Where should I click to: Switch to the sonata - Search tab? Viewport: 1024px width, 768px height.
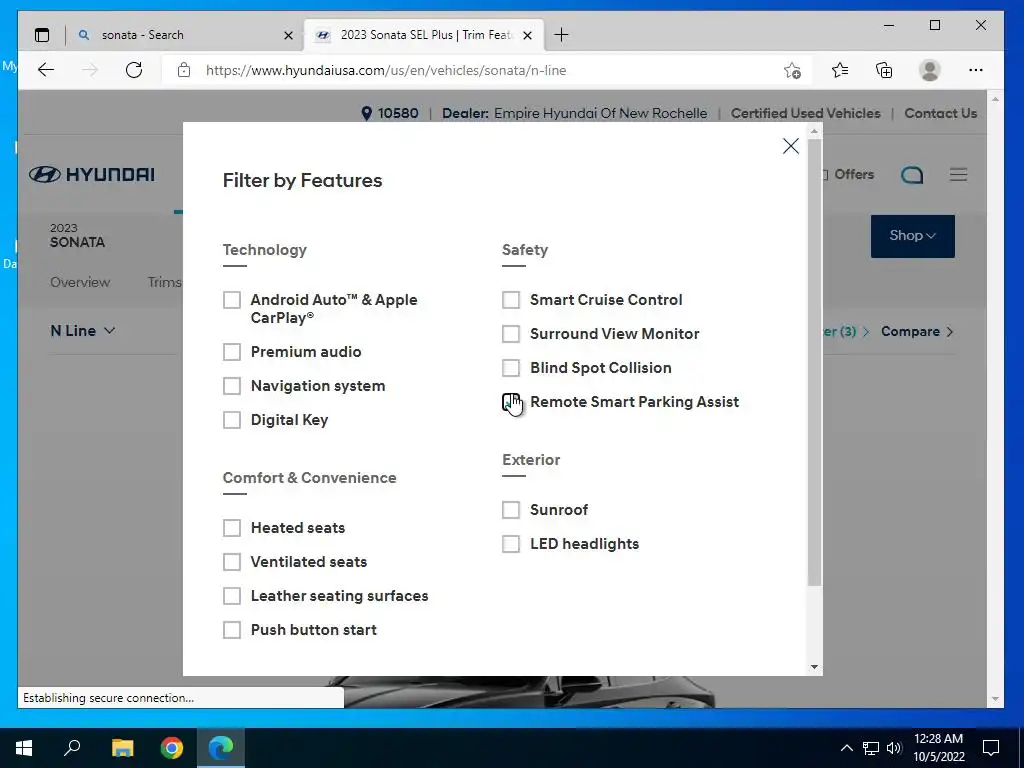point(185,35)
